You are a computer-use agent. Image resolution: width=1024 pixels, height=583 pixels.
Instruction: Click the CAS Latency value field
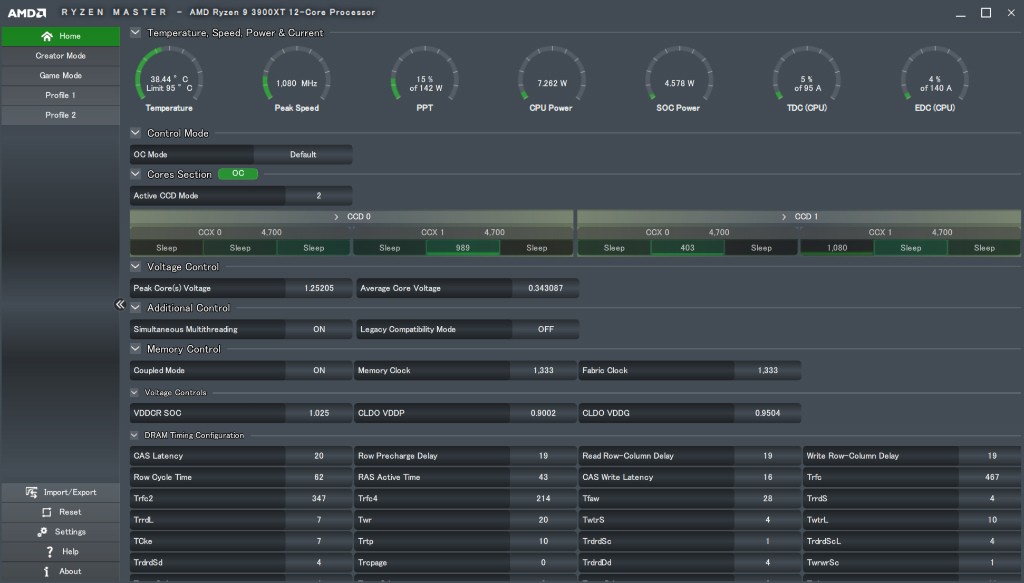[x=318, y=456]
